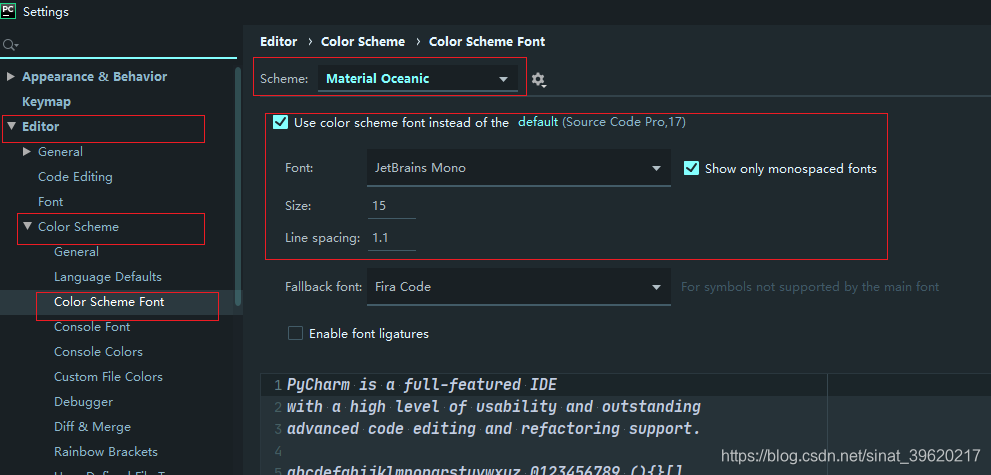This screenshot has height=475, width=991.
Task: Open Console Font settings
Action: tap(92, 327)
